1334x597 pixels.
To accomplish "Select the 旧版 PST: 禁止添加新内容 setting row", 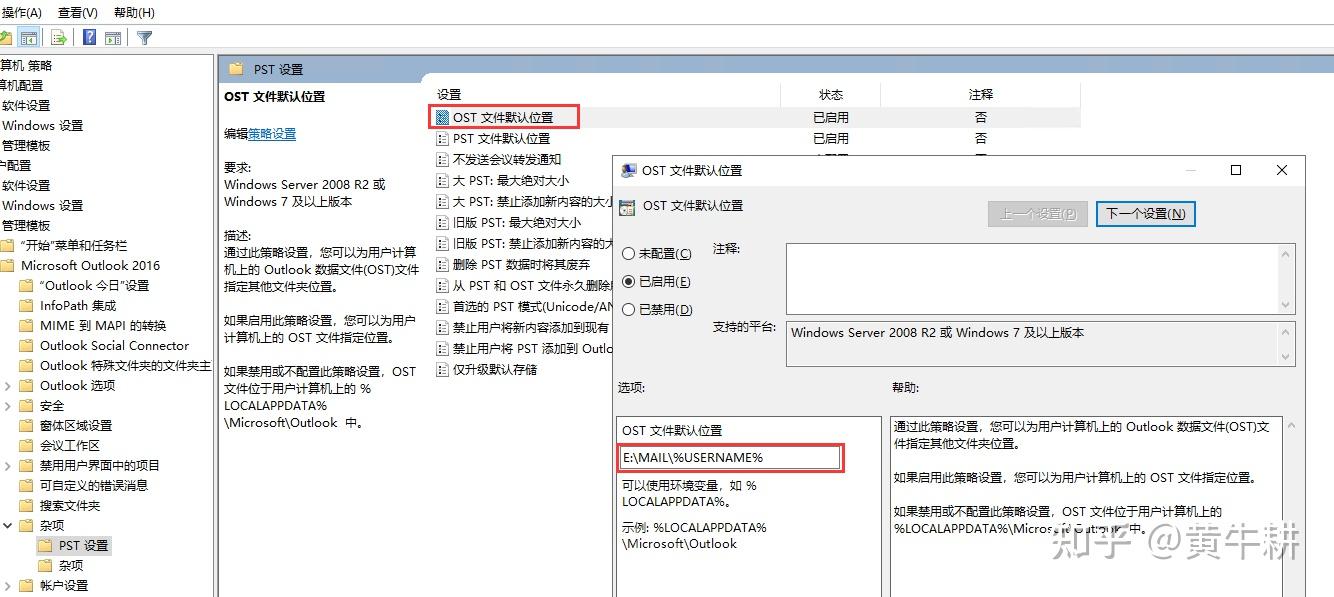I will point(532,244).
